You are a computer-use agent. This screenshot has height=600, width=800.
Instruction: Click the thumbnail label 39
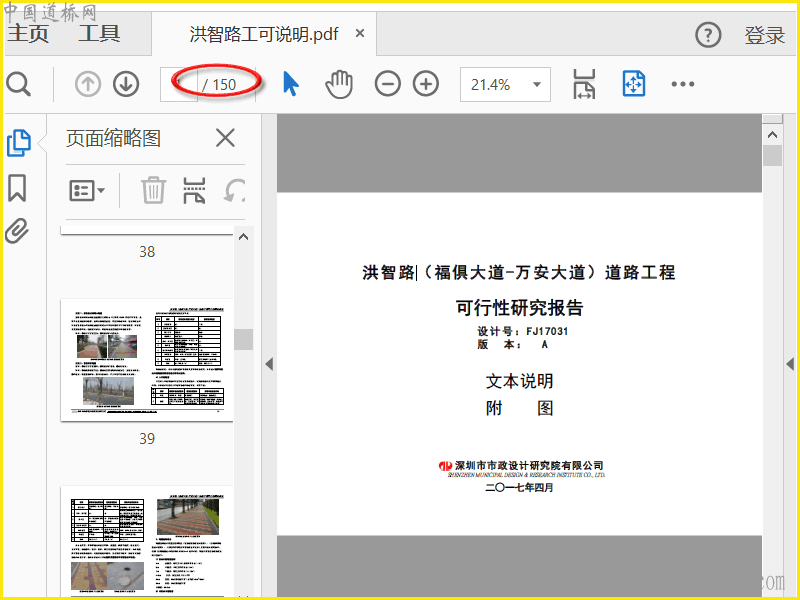pos(147,439)
